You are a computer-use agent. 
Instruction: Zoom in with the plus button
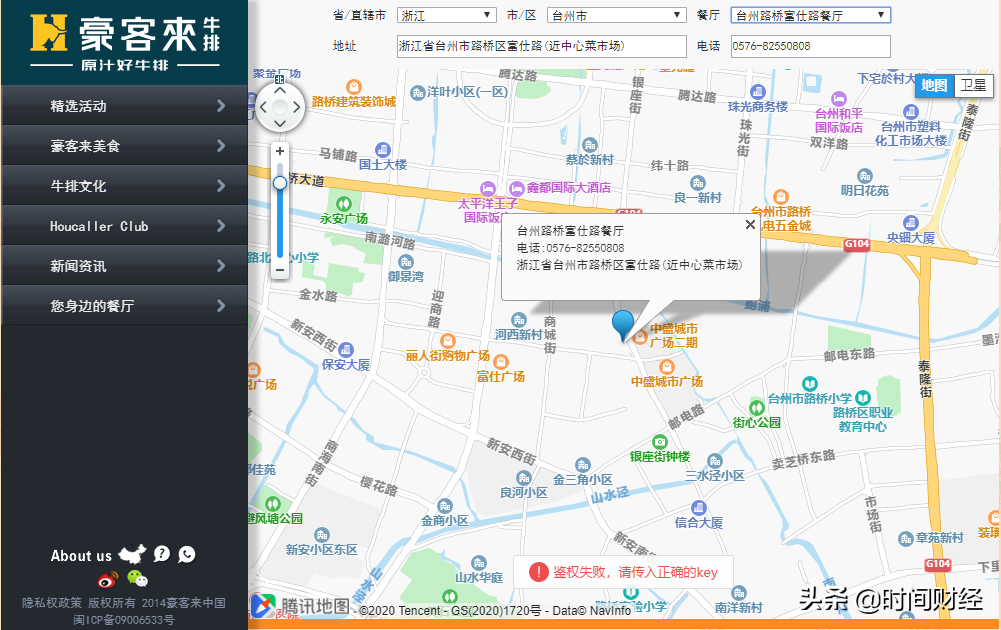(x=280, y=151)
